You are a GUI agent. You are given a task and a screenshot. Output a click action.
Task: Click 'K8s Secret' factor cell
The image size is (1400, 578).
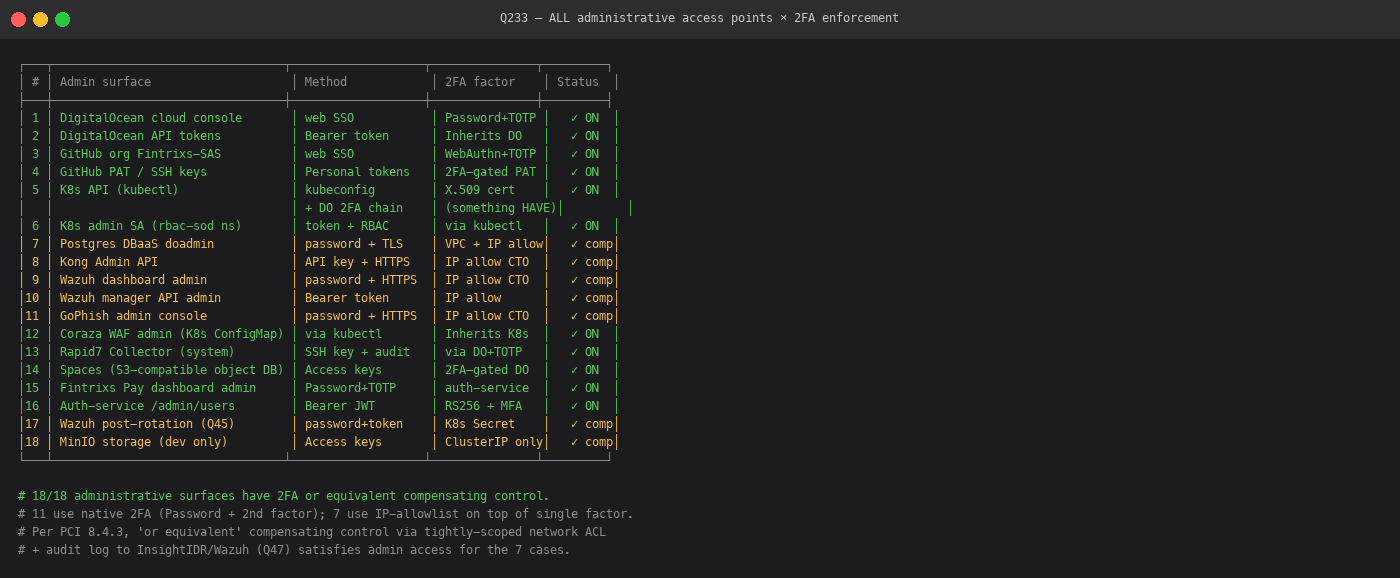click(480, 424)
